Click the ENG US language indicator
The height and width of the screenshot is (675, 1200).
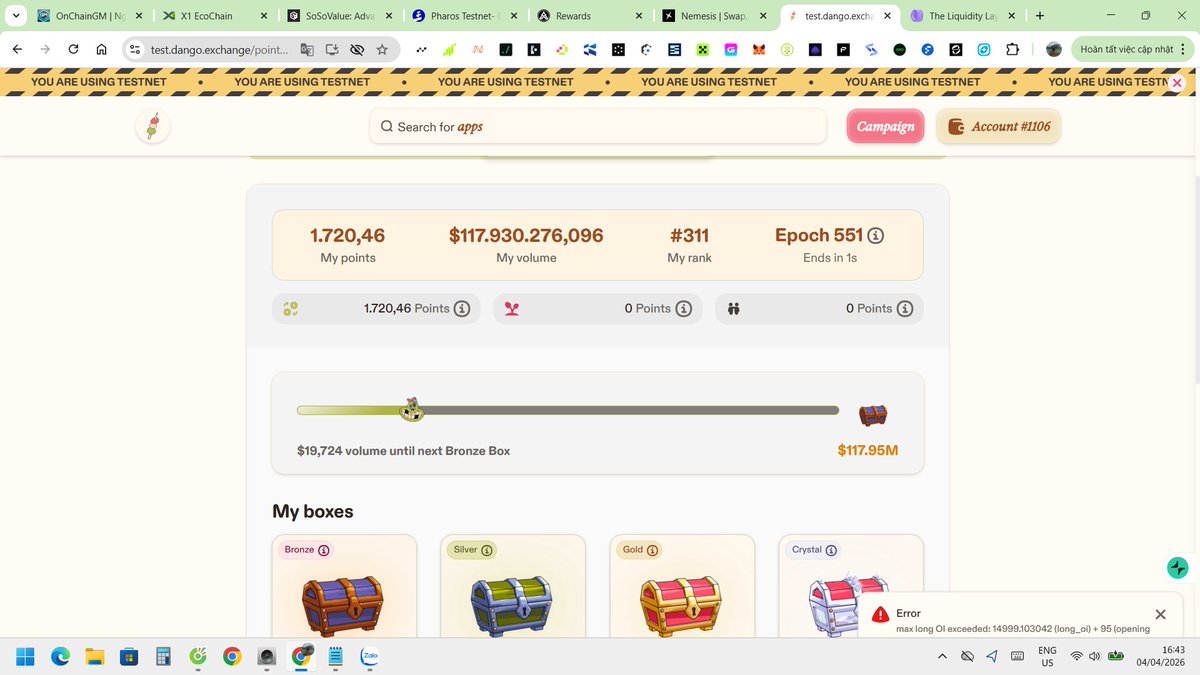1047,656
